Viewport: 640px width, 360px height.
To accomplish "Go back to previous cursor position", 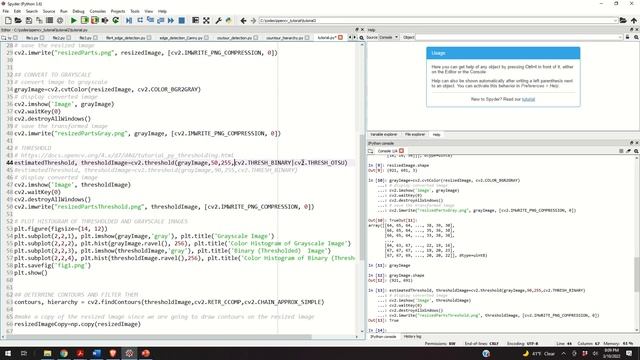I will point(243,20).
